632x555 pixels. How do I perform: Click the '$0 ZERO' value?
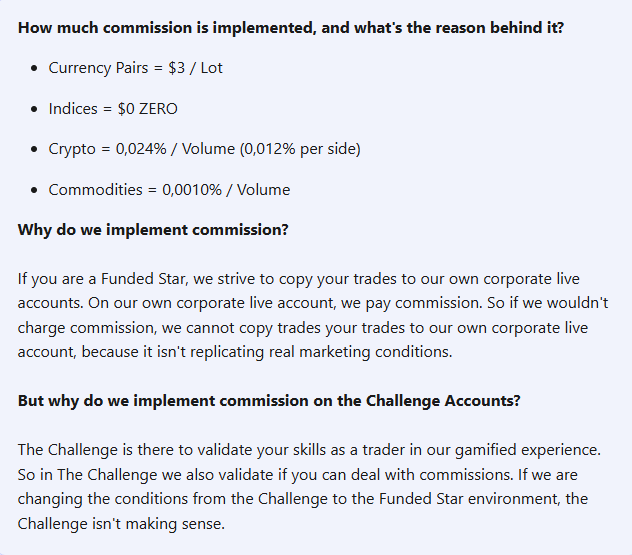148,109
